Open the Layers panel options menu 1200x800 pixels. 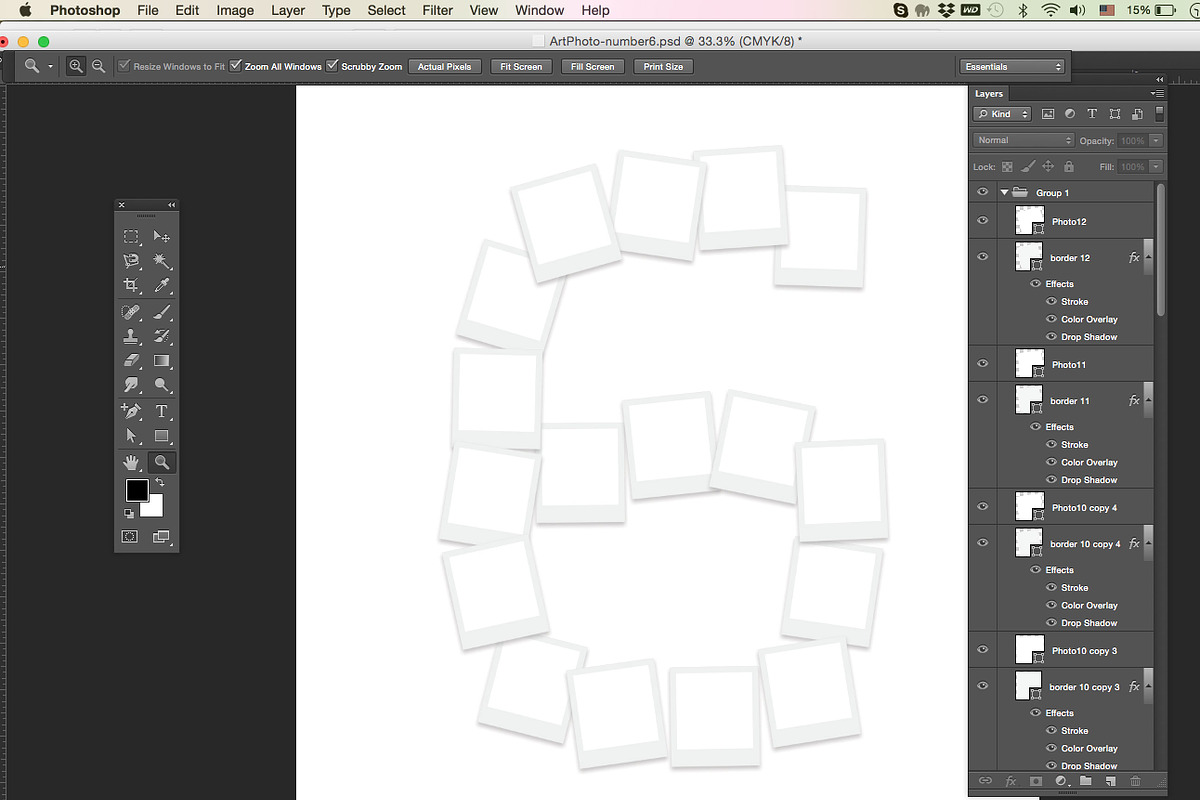coord(1157,93)
